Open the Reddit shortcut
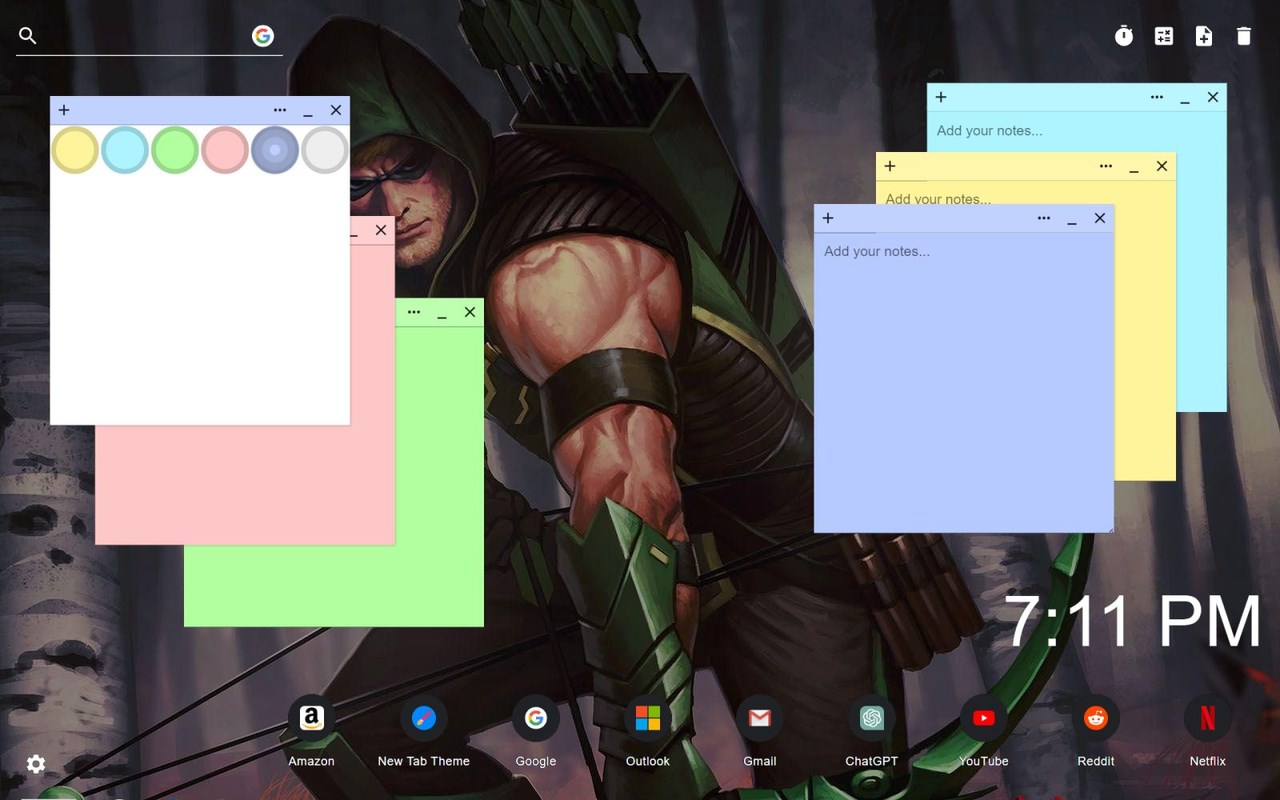This screenshot has height=800, width=1280. click(1096, 718)
